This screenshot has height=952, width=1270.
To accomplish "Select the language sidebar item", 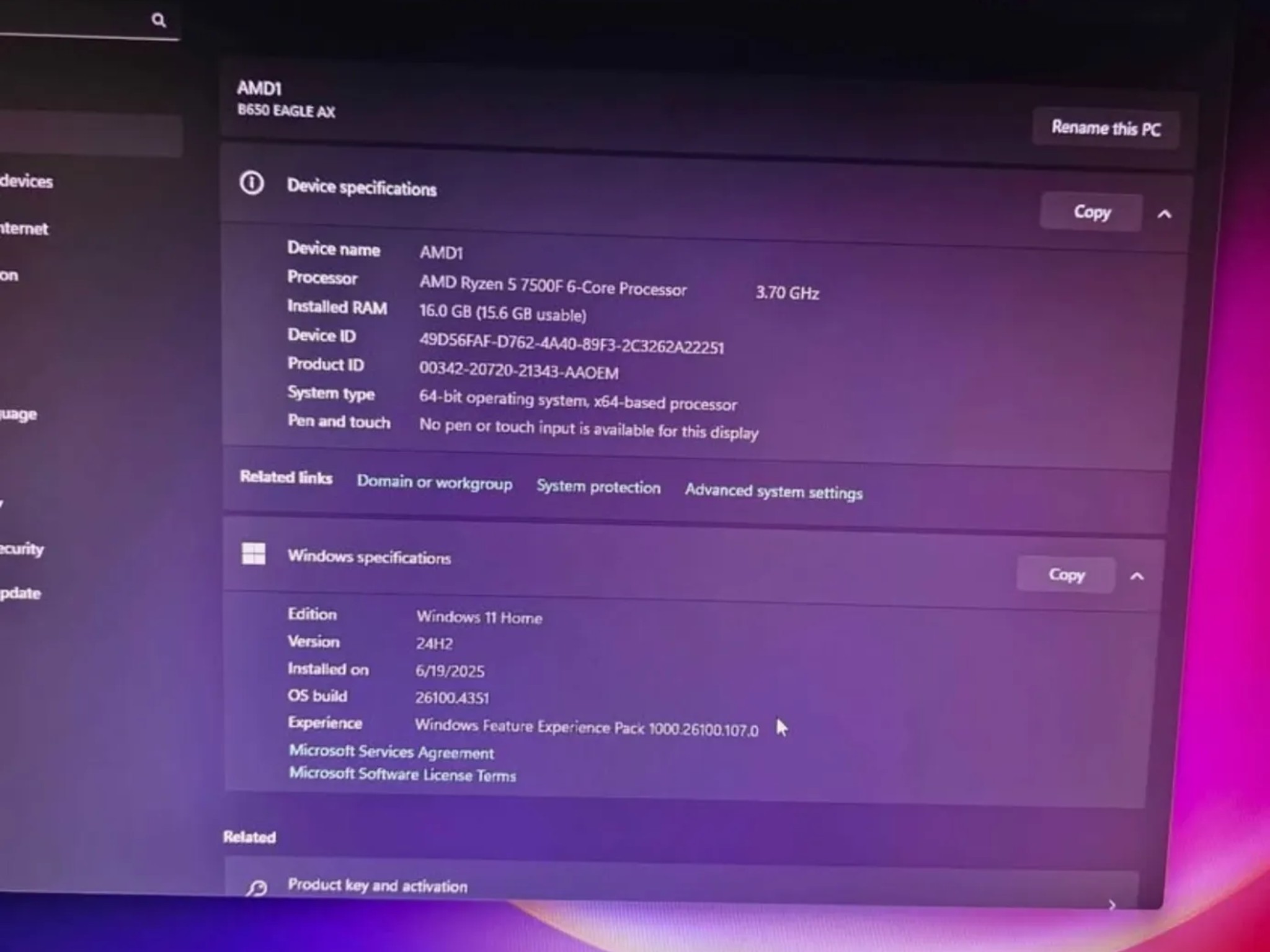I will tap(18, 414).
